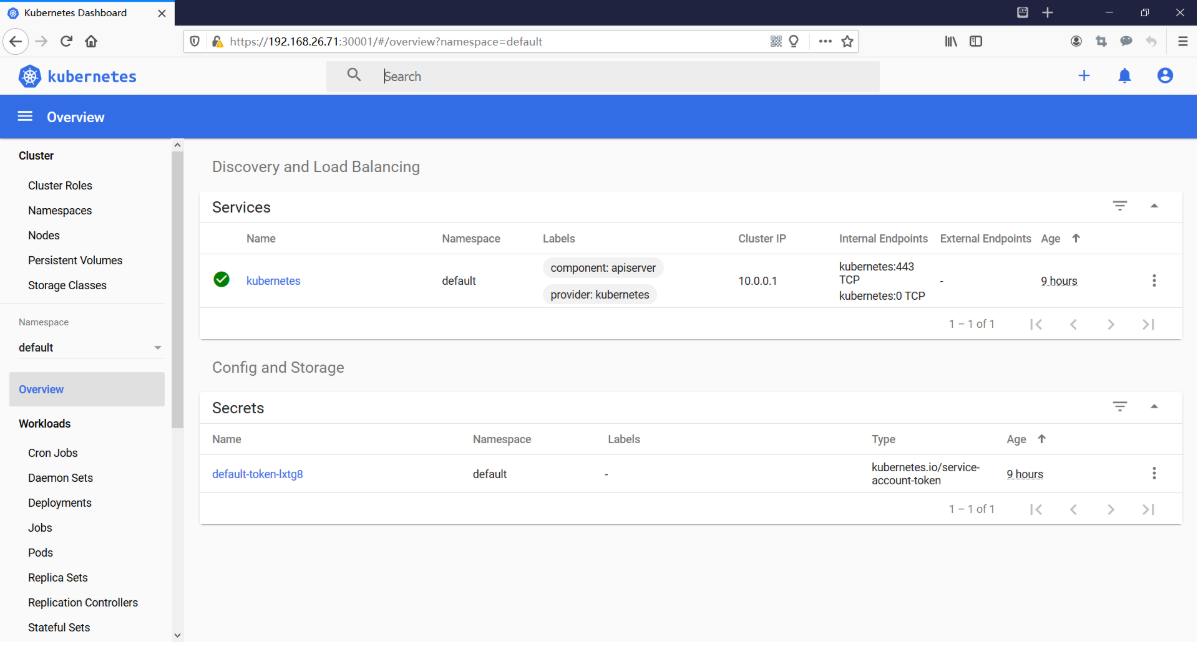
Task: Click the QR code icon in address bar
Action: click(x=776, y=41)
